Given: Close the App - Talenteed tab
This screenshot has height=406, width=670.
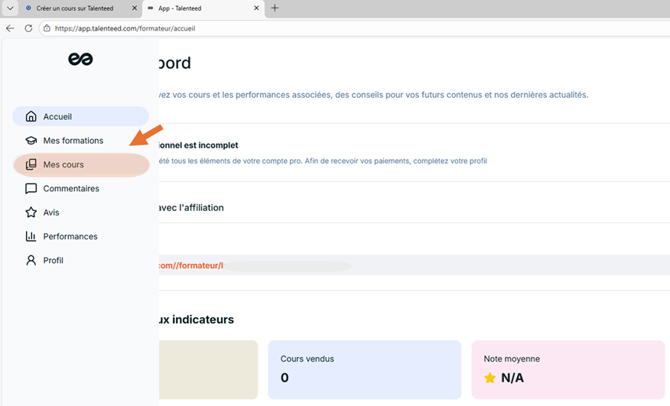Looking at the screenshot, I should [x=256, y=8].
